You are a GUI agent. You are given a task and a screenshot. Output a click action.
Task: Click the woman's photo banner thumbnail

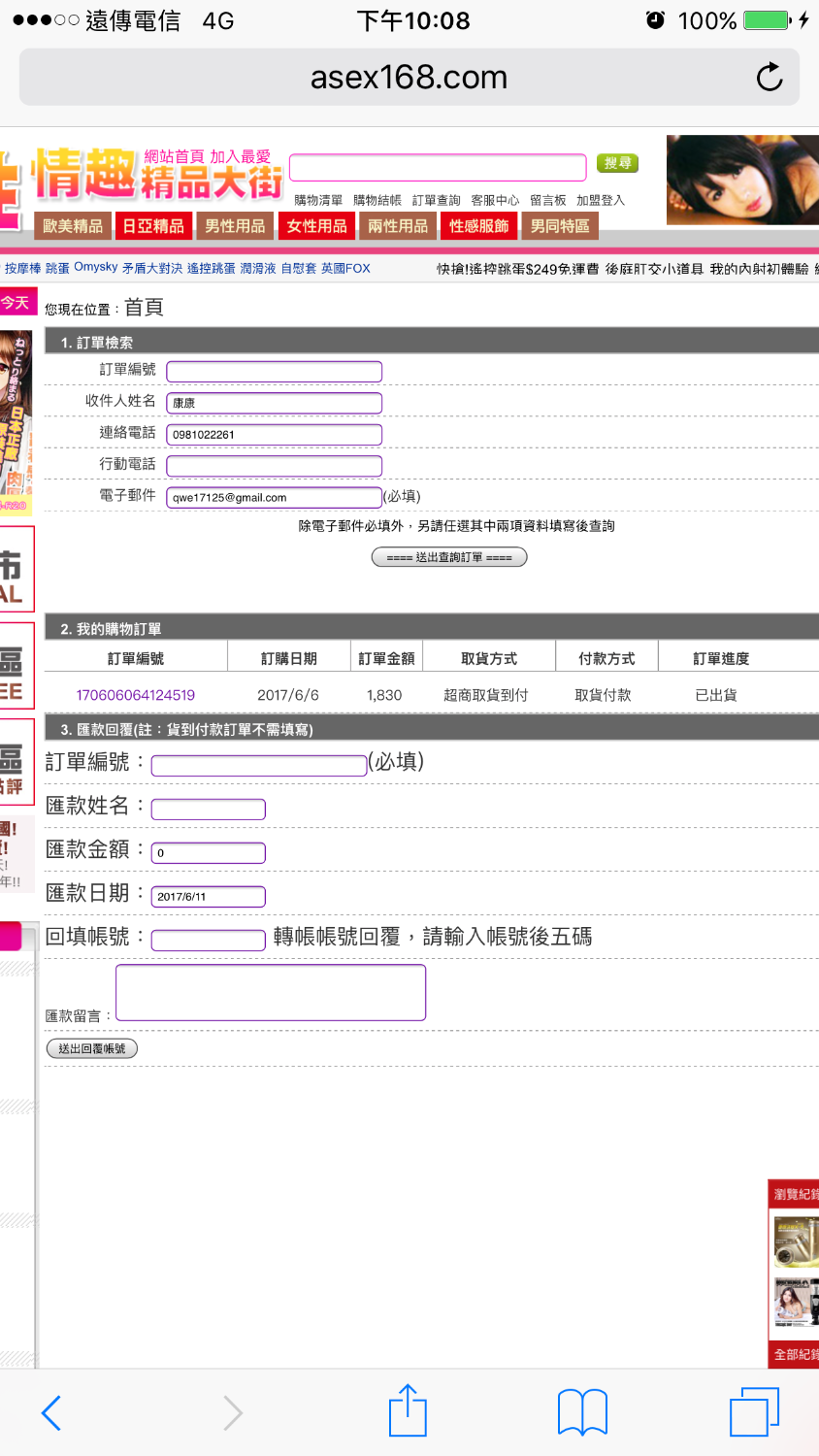click(741, 180)
